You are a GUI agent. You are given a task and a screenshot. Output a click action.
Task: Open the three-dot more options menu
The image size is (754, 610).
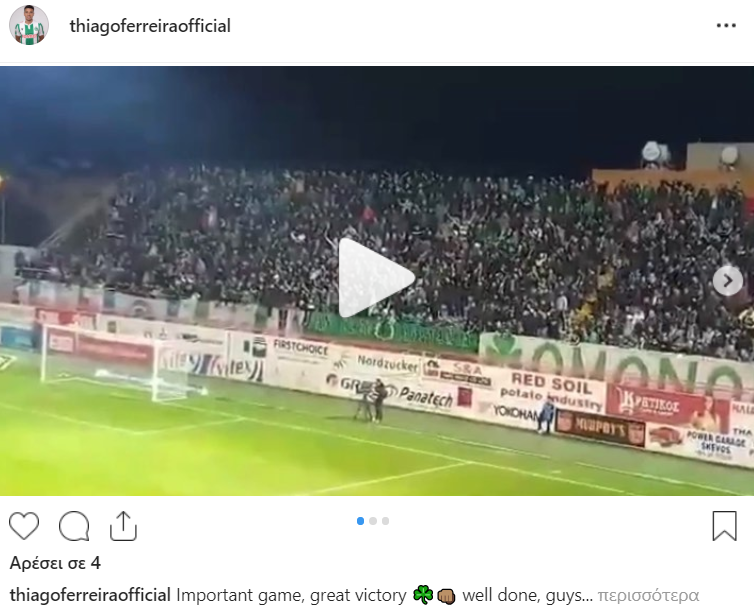726,25
